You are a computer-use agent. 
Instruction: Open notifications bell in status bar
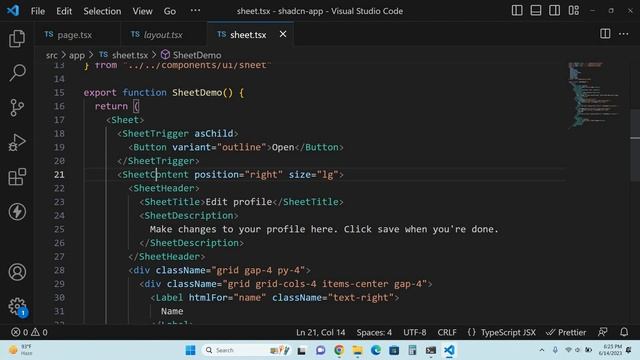[624, 332]
